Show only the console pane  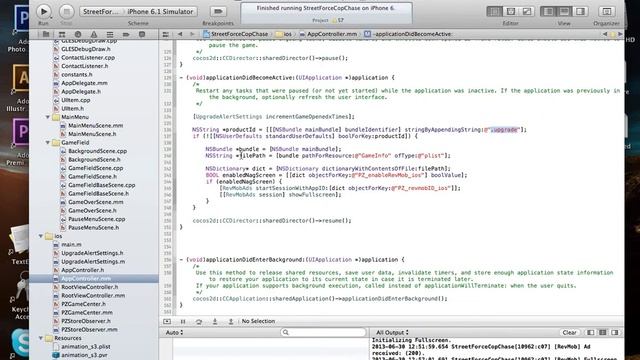tap(615, 333)
